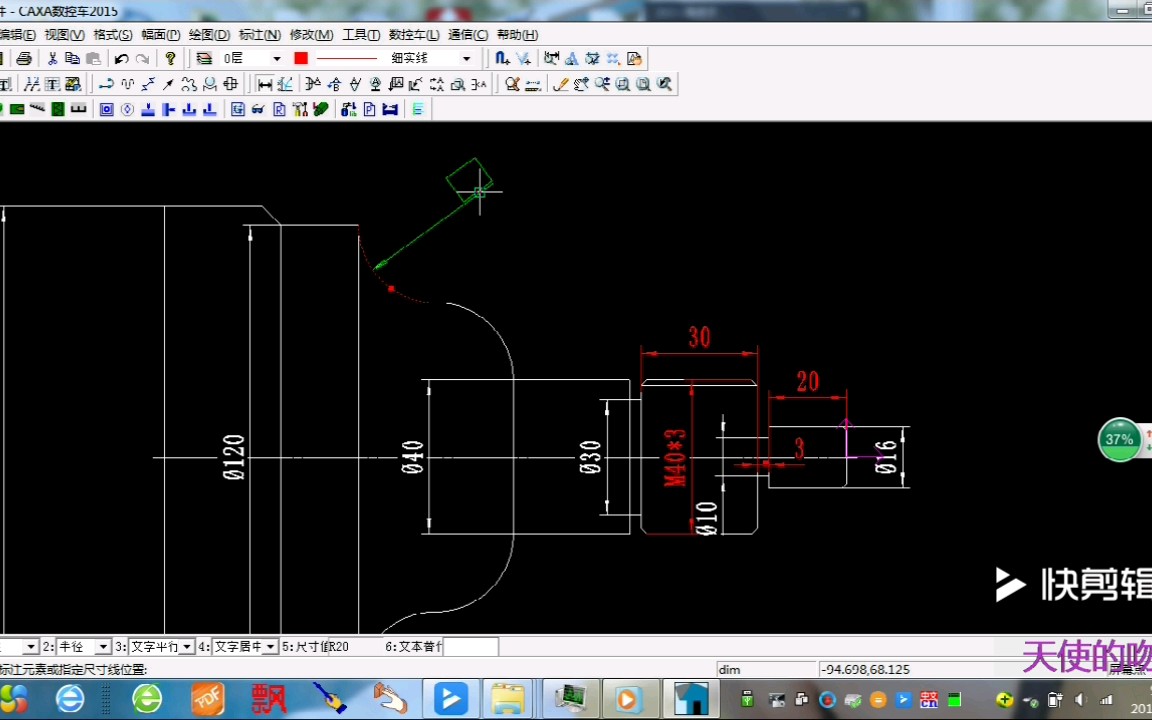Open the 半径 option dropdown
Image resolution: width=1152 pixels, height=720 pixels.
point(103,647)
